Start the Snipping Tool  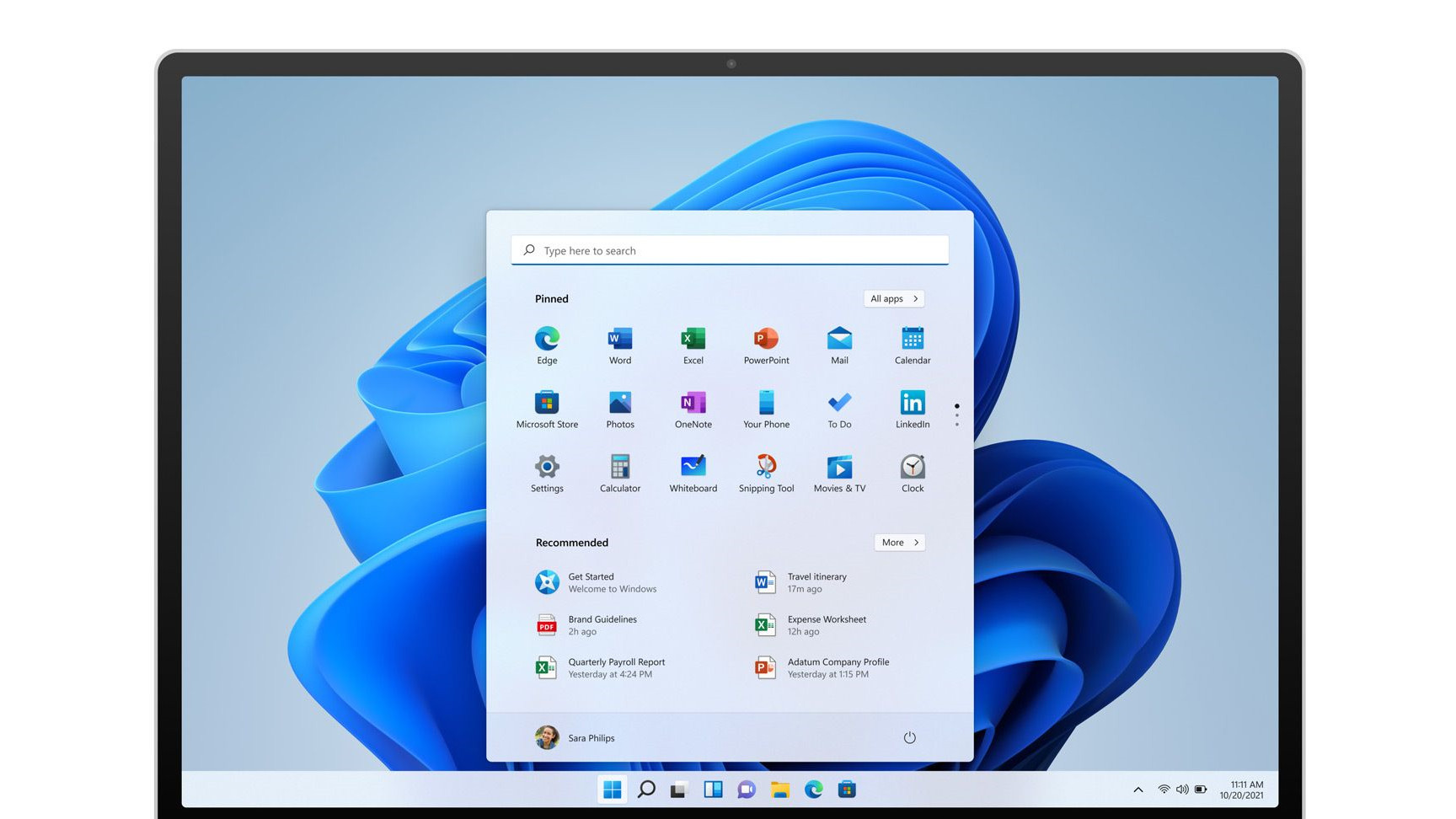[766, 474]
